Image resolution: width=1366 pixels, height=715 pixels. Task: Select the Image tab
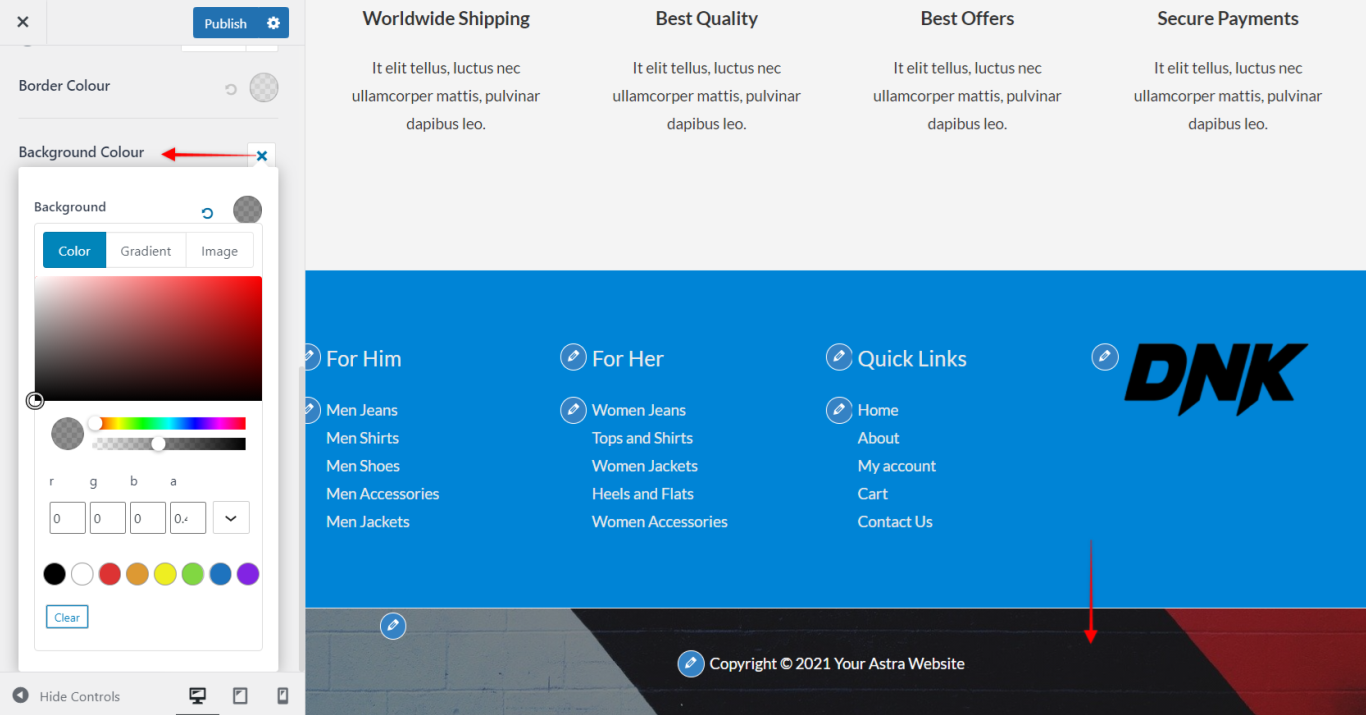219,251
